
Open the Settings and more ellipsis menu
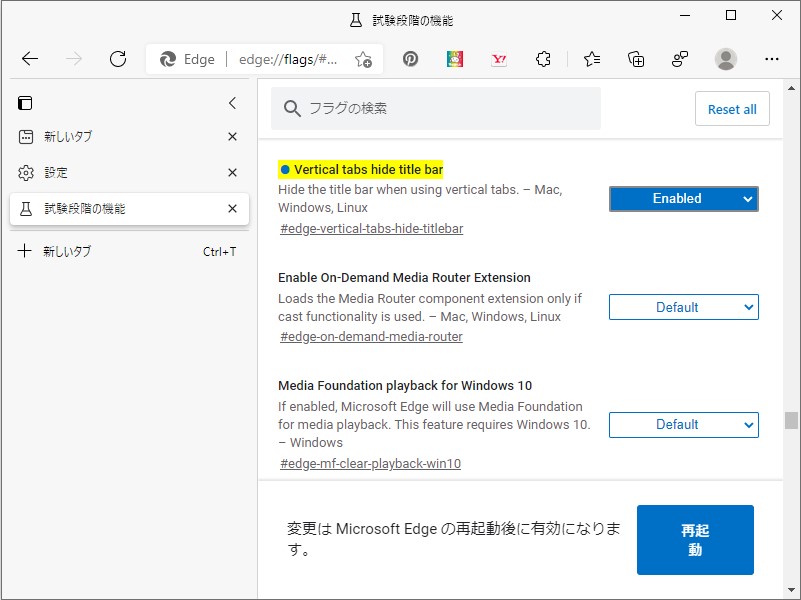771,59
